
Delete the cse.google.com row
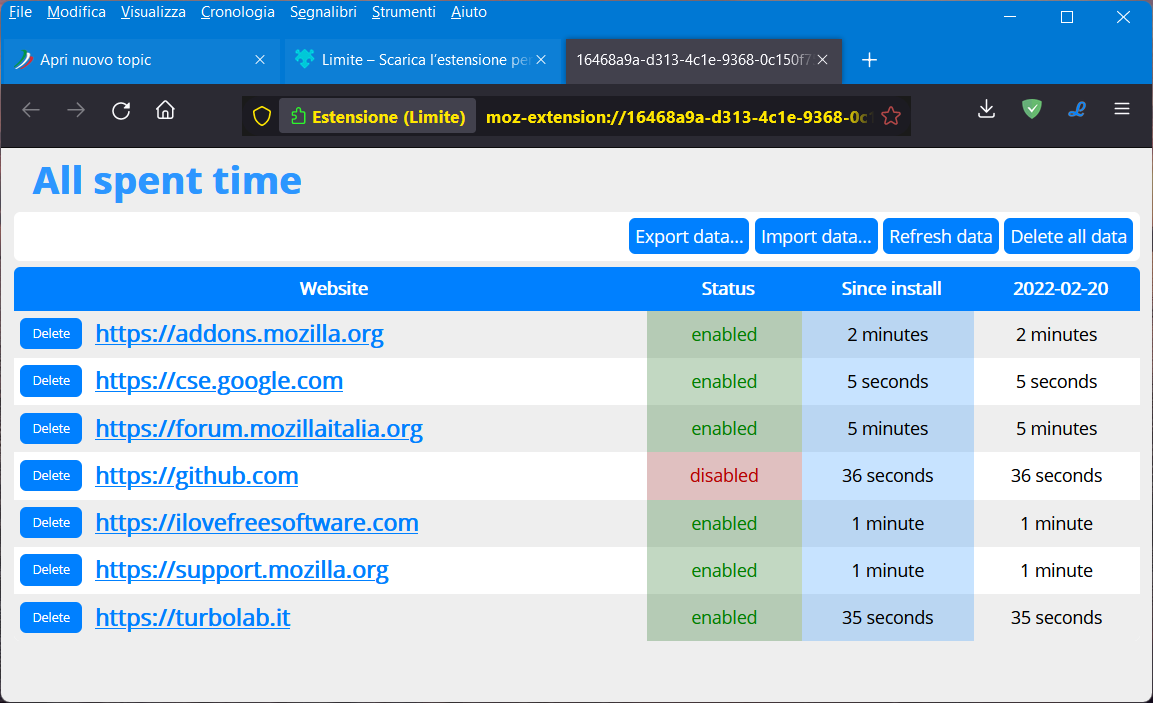click(x=51, y=381)
